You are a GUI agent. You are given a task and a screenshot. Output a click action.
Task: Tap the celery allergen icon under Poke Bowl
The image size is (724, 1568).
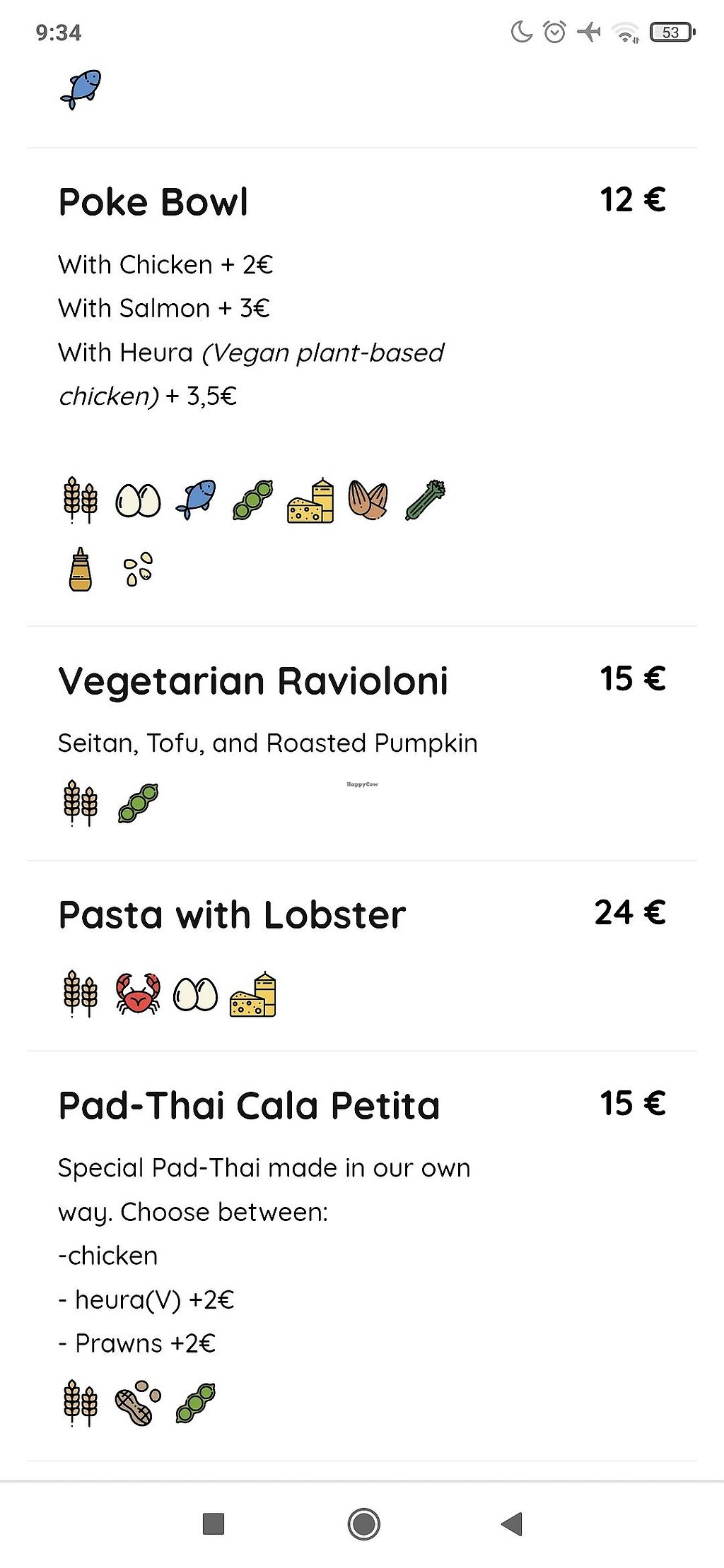pos(426,500)
